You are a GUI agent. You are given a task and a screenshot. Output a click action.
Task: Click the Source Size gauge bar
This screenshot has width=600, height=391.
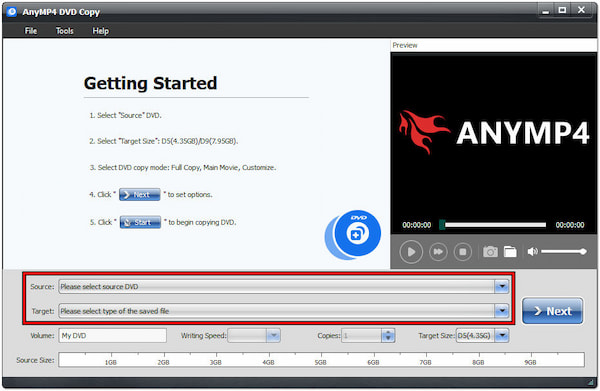(x=321, y=360)
